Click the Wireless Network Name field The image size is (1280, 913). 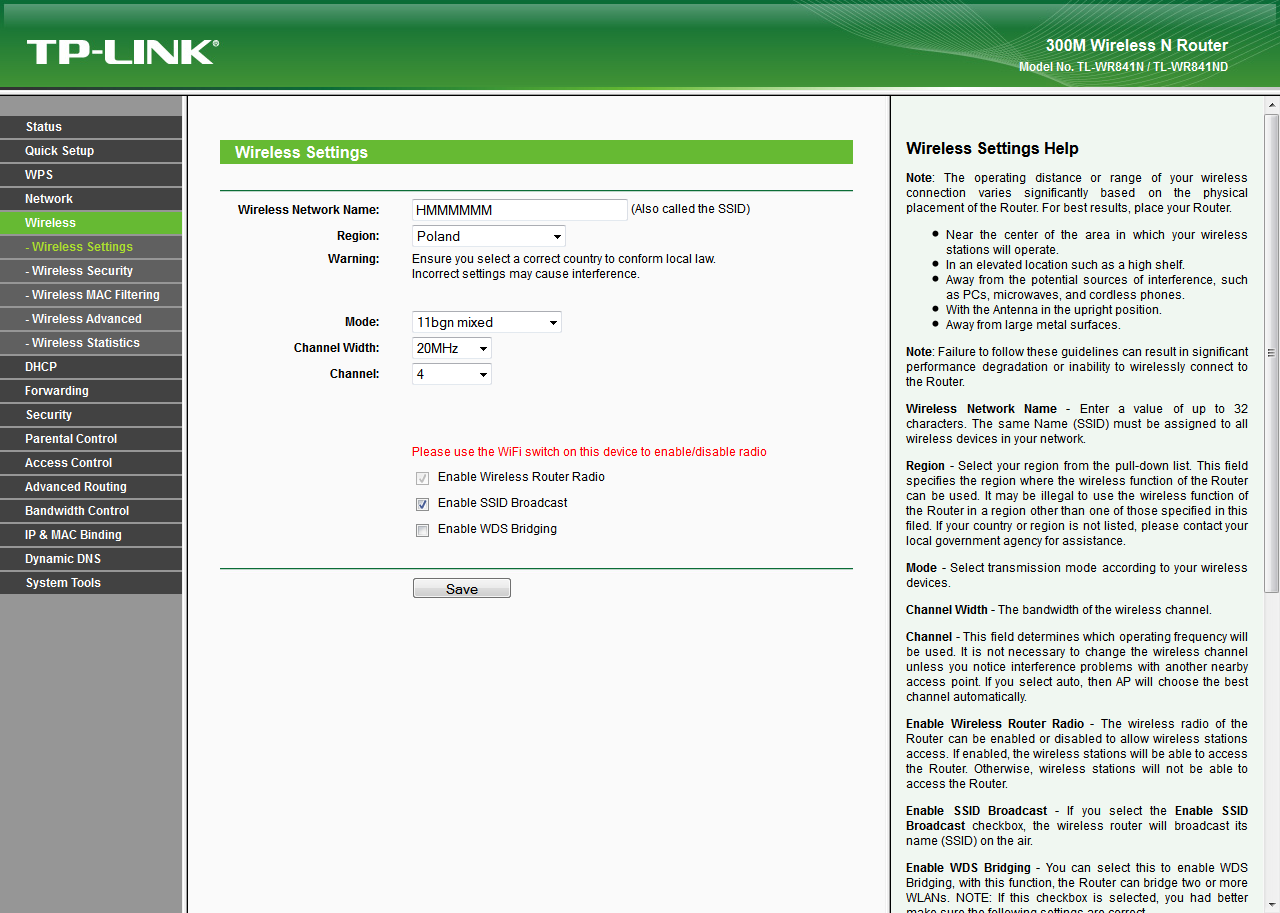pyautogui.click(x=520, y=210)
